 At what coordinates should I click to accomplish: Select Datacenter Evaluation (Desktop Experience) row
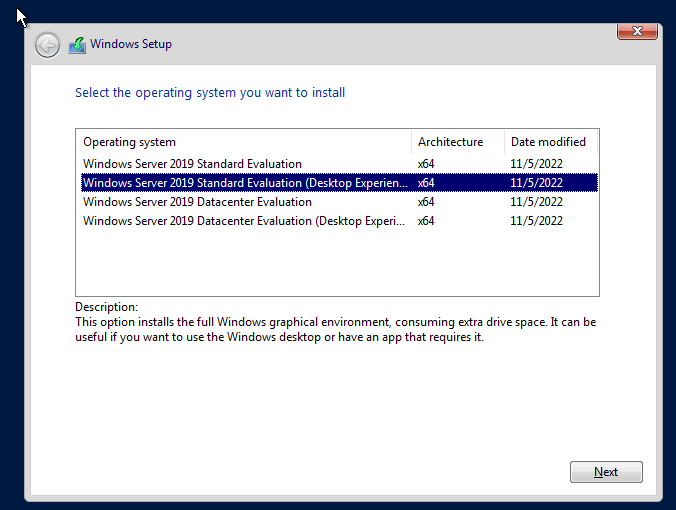(339, 221)
